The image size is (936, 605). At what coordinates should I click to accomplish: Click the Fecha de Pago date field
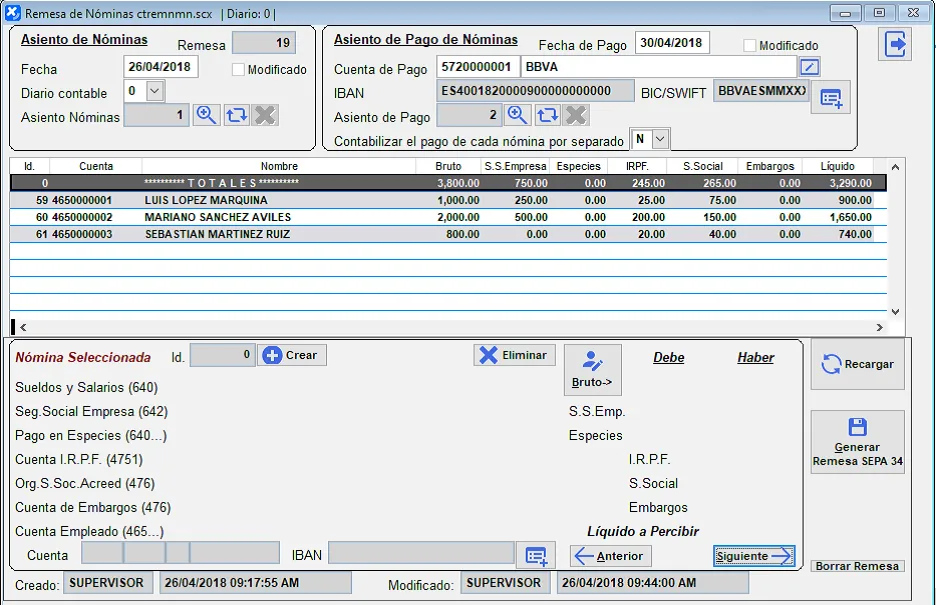click(671, 43)
